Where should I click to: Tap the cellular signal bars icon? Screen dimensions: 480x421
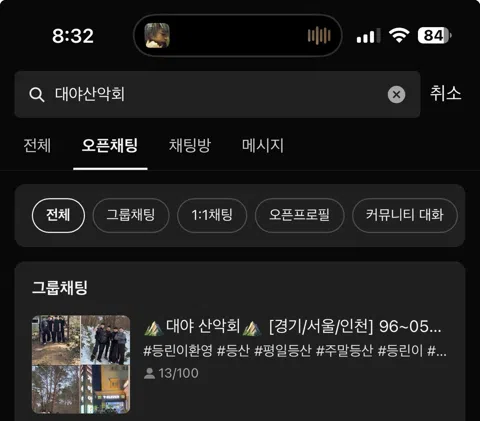(368, 36)
